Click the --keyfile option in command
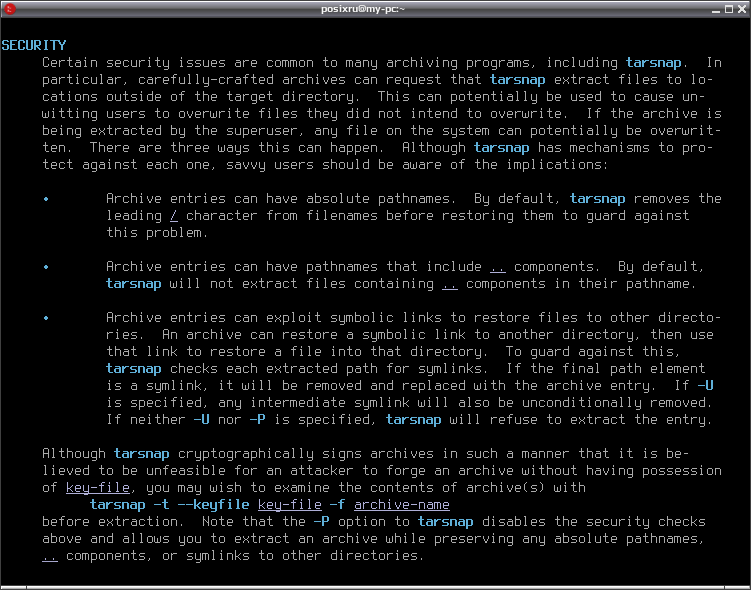Screen dimensions: 751x590 point(214,505)
